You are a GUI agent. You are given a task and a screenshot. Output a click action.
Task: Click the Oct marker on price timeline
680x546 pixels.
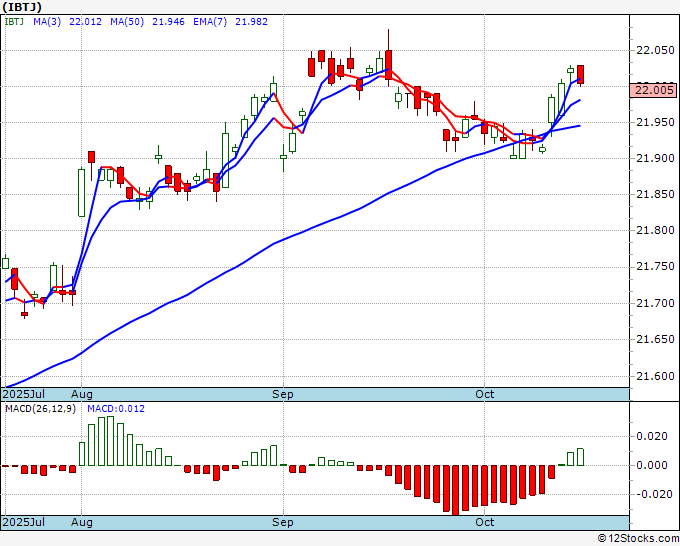[x=484, y=394]
